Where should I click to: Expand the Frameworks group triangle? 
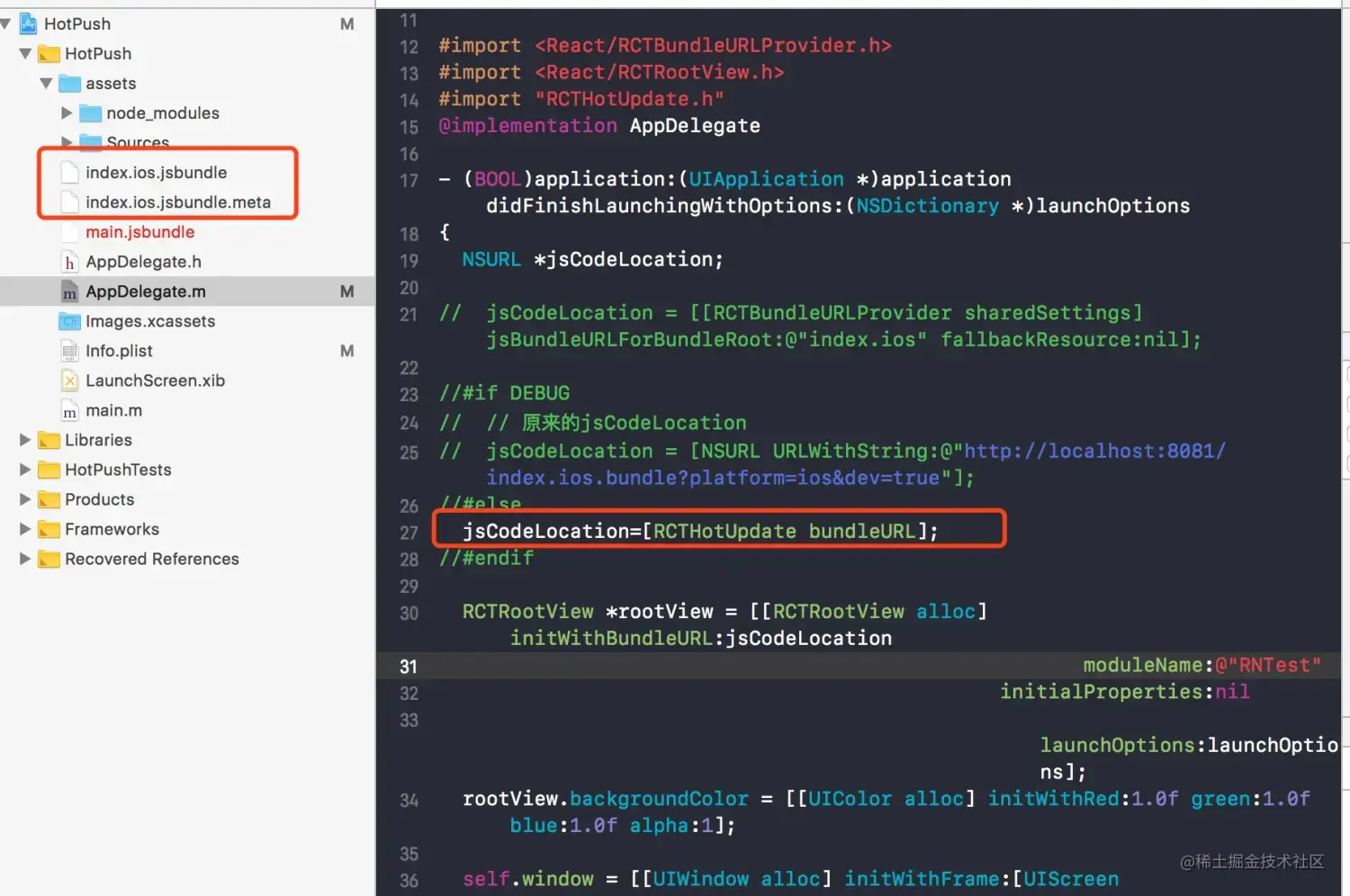(x=25, y=529)
